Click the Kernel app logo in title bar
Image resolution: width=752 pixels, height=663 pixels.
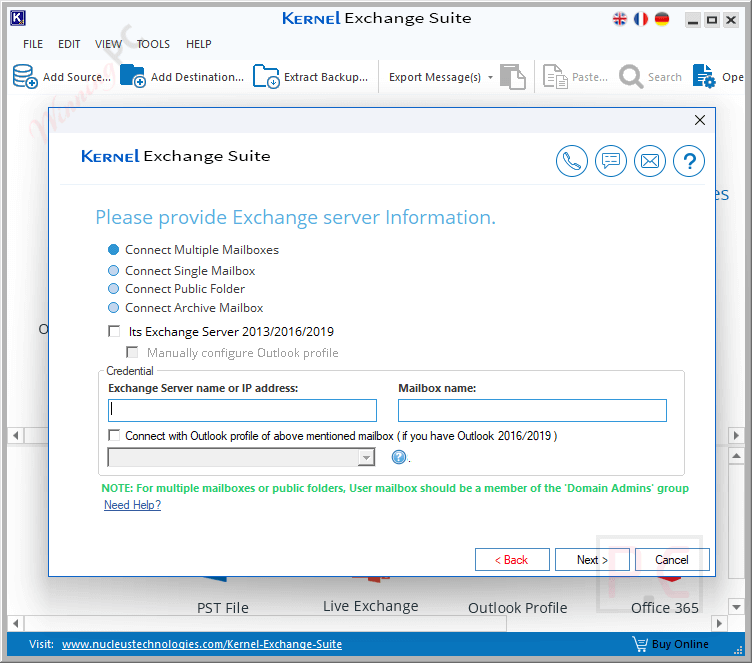(x=18, y=18)
